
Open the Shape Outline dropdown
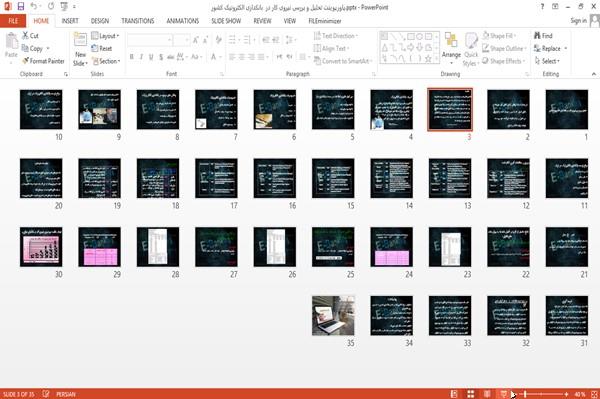[504, 48]
